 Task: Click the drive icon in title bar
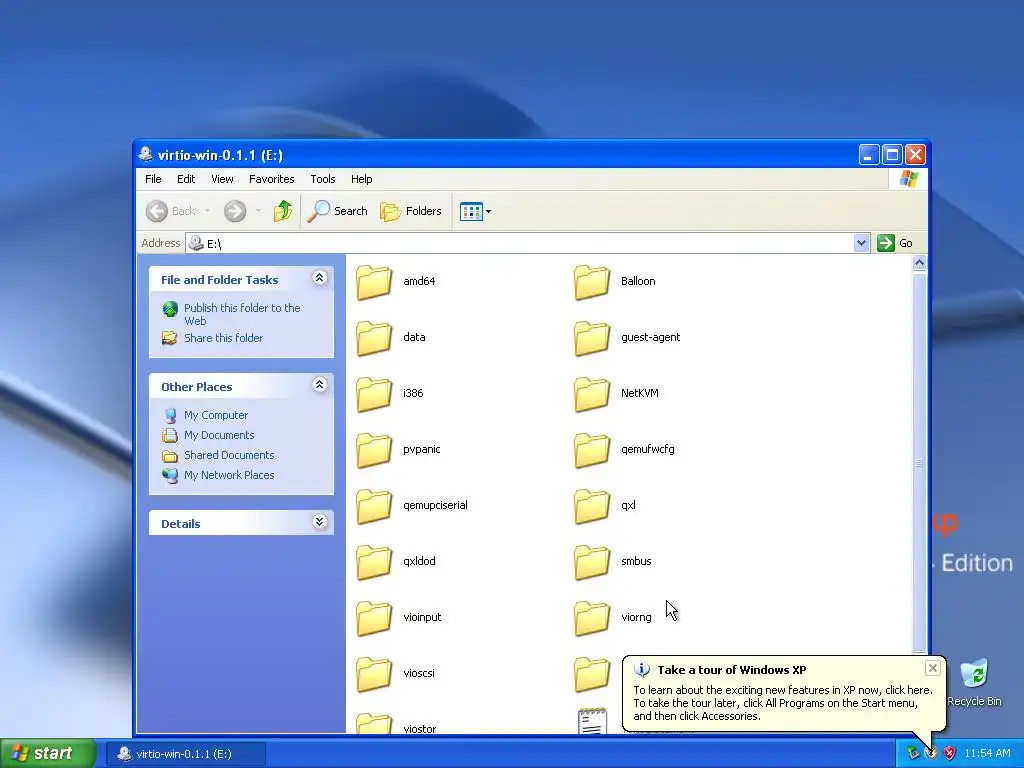pos(146,155)
